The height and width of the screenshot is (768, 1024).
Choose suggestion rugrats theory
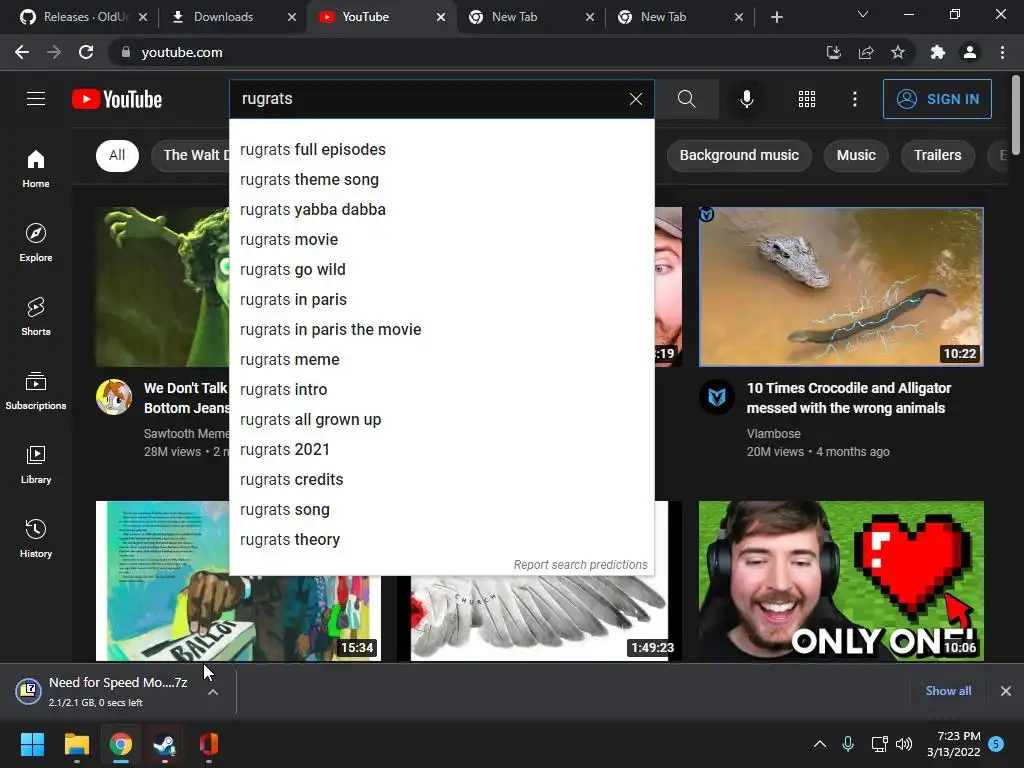tap(442, 540)
